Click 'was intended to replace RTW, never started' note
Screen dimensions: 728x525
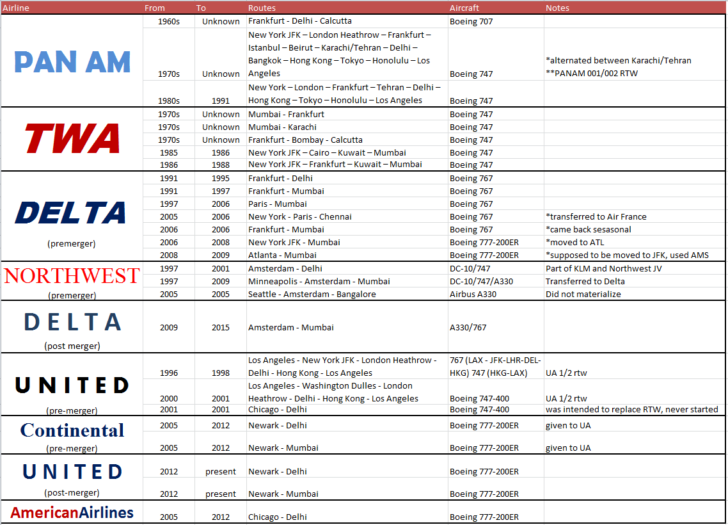pos(632,409)
